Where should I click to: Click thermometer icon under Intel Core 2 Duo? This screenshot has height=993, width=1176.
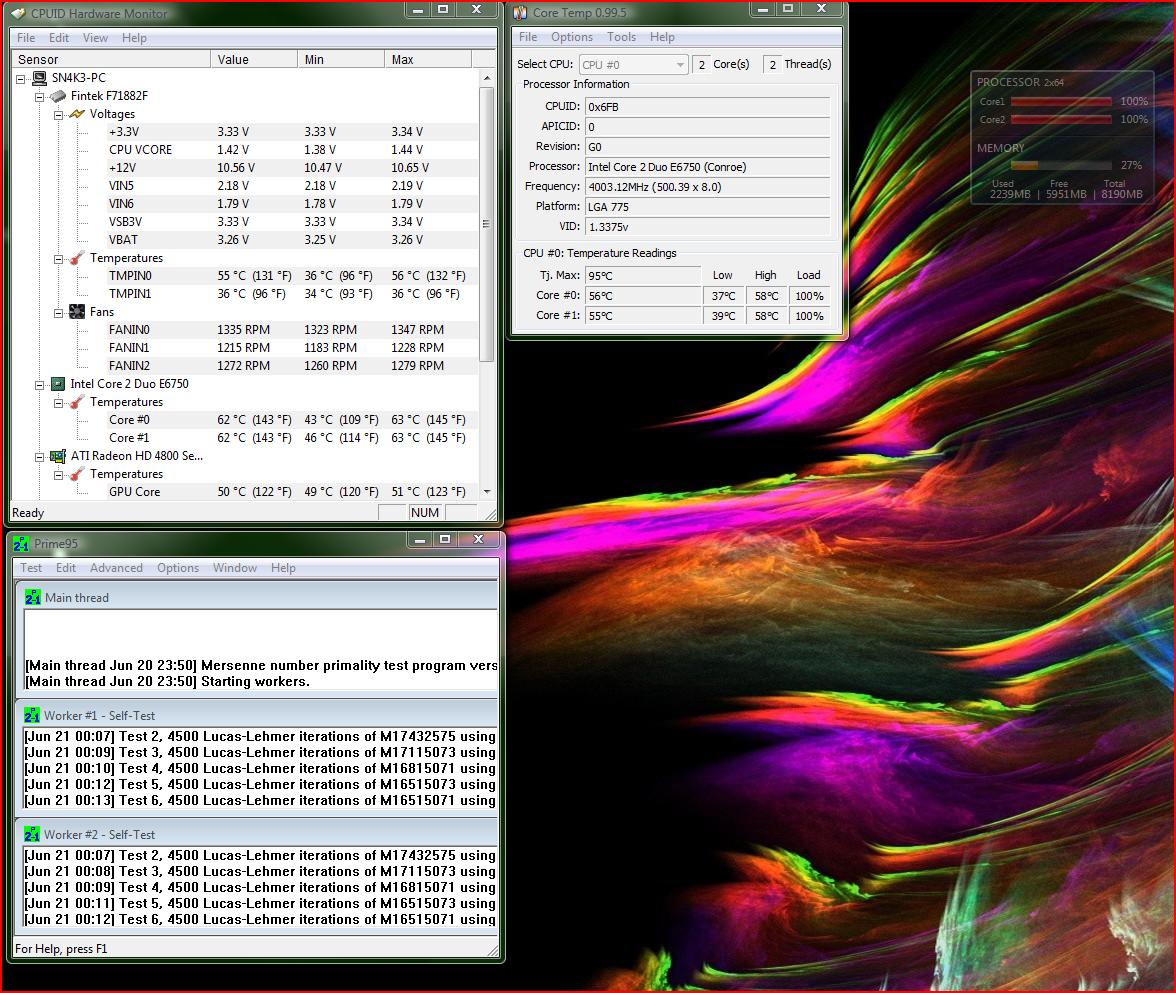coord(76,402)
